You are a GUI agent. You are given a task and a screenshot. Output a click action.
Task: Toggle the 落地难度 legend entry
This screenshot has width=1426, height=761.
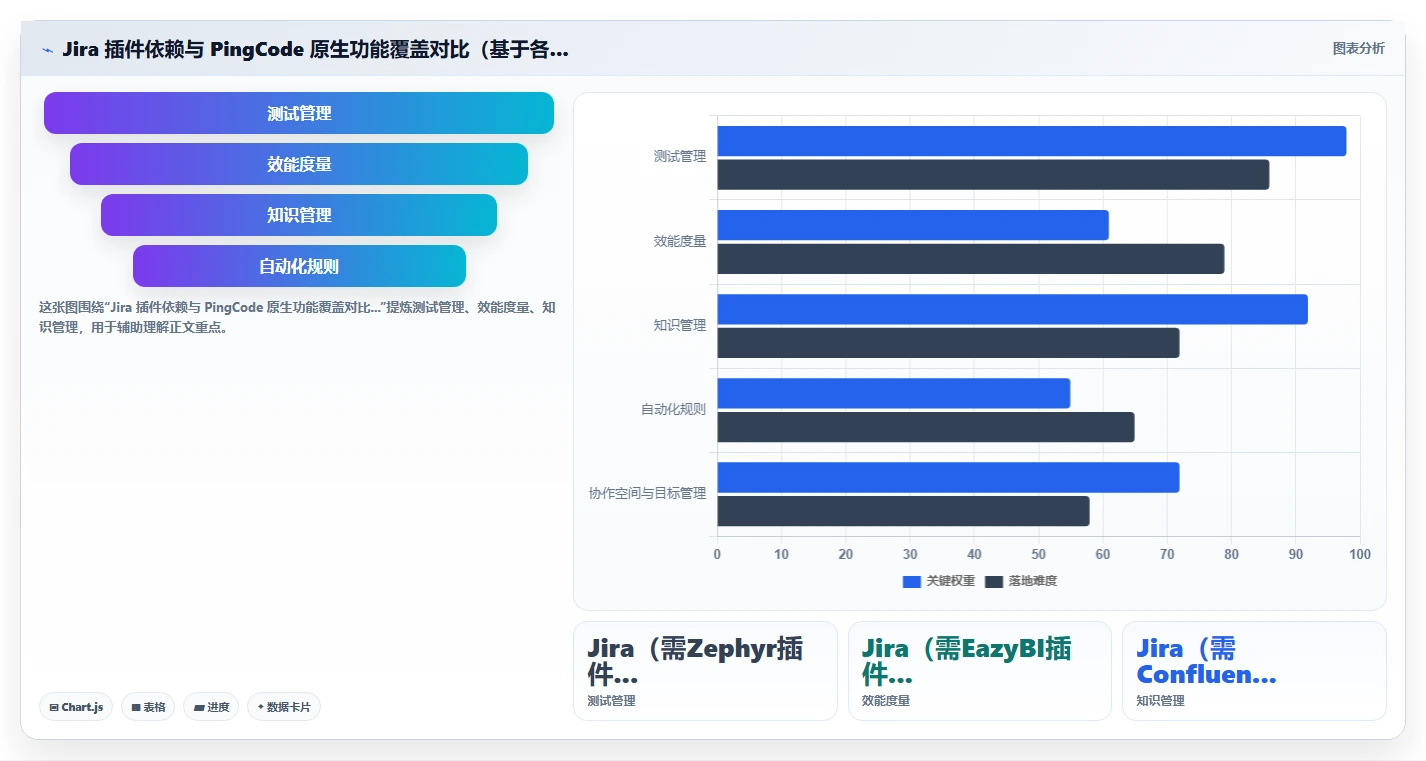[x=1020, y=581]
